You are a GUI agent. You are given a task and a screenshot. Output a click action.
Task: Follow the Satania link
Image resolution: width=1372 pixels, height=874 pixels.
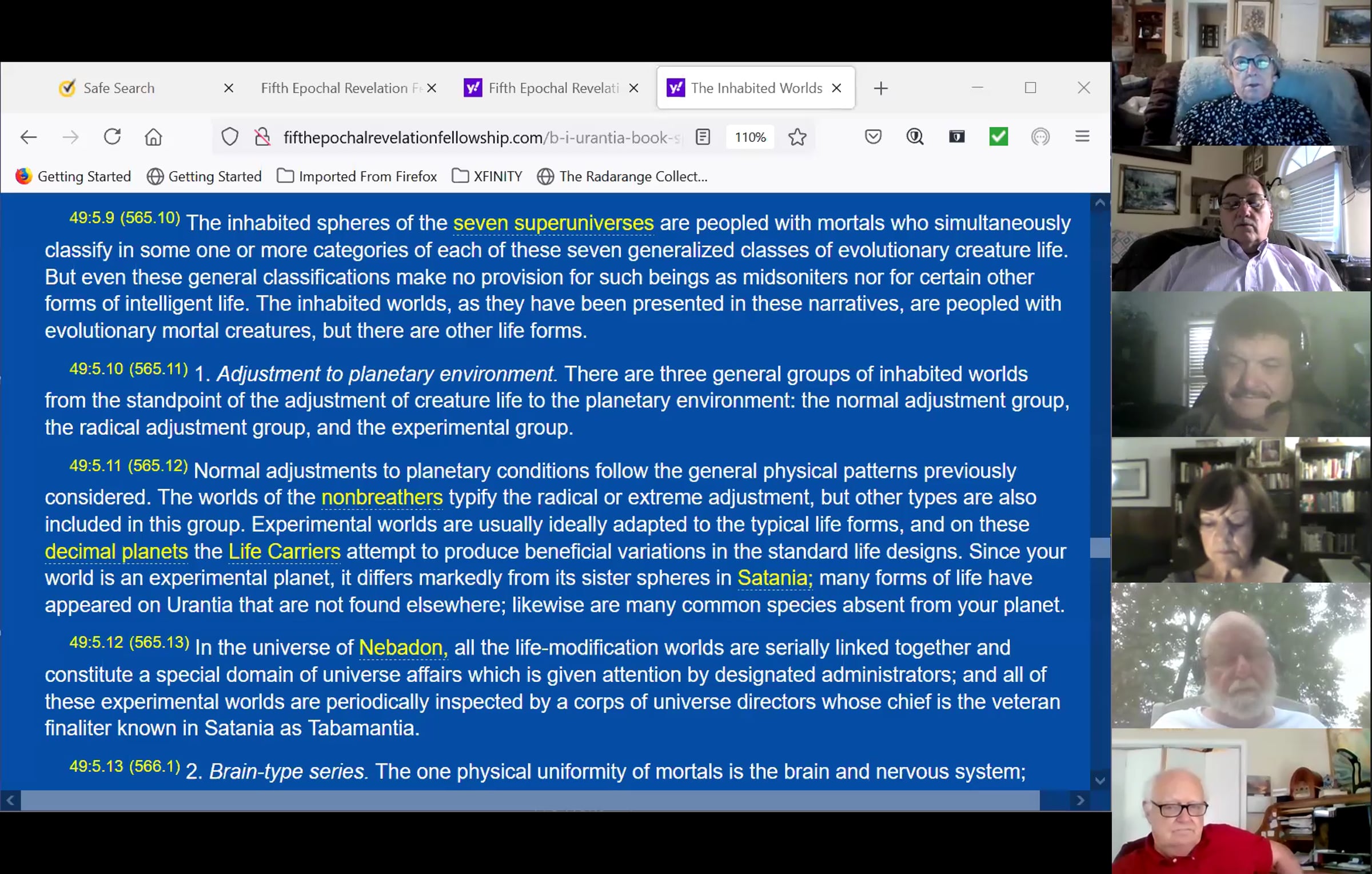point(775,578)
